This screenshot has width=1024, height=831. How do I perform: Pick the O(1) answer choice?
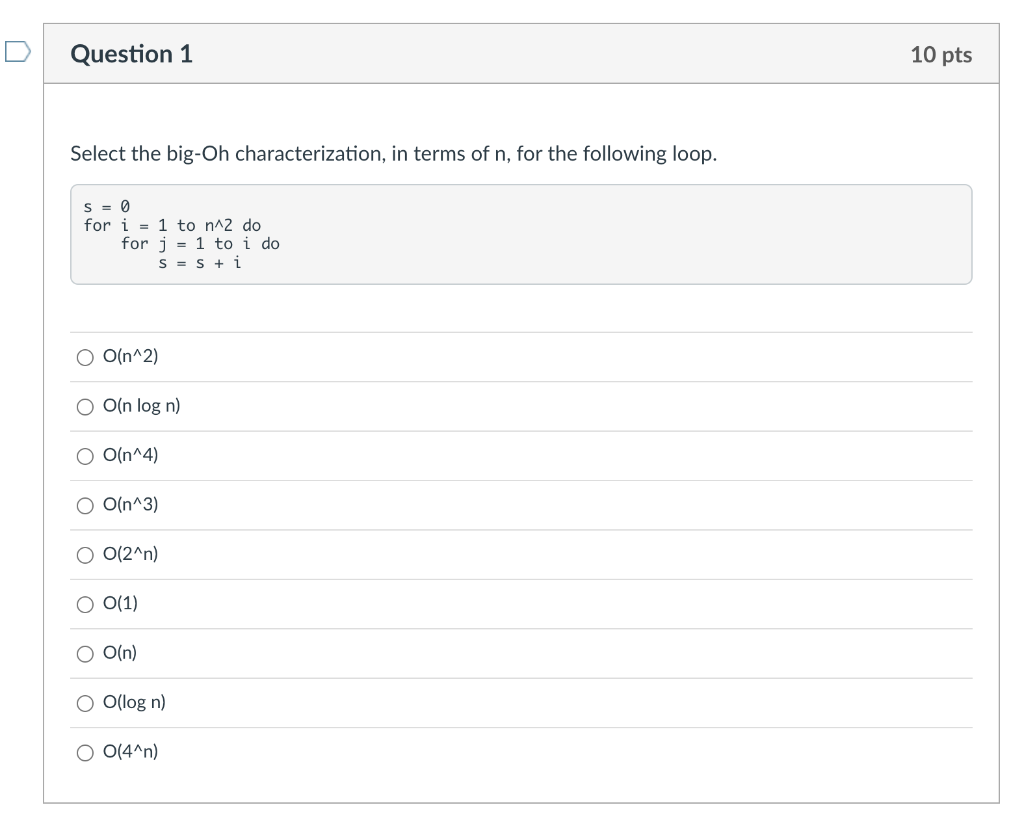pos(85,603)
